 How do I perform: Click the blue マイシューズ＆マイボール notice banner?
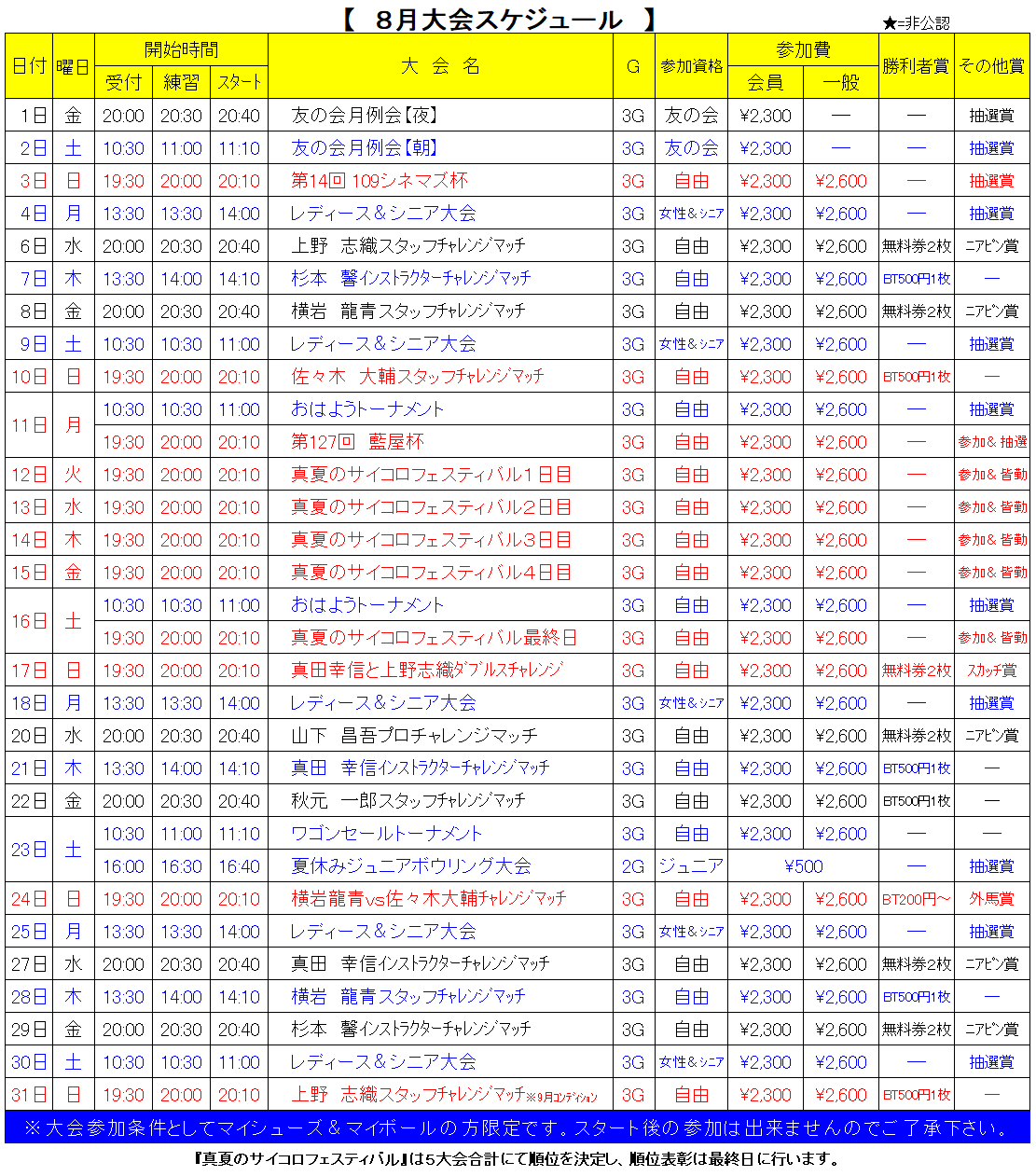tap(518, 1128)
